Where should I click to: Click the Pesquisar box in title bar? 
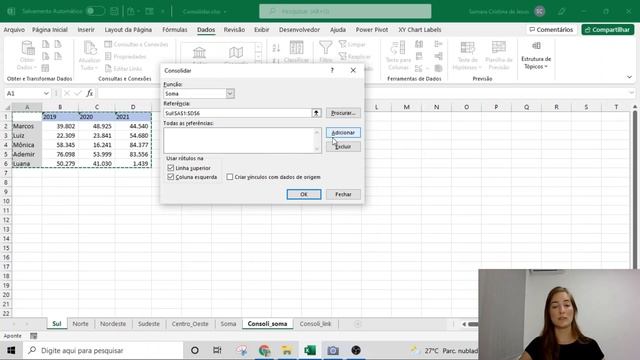(x=345, y=11)
